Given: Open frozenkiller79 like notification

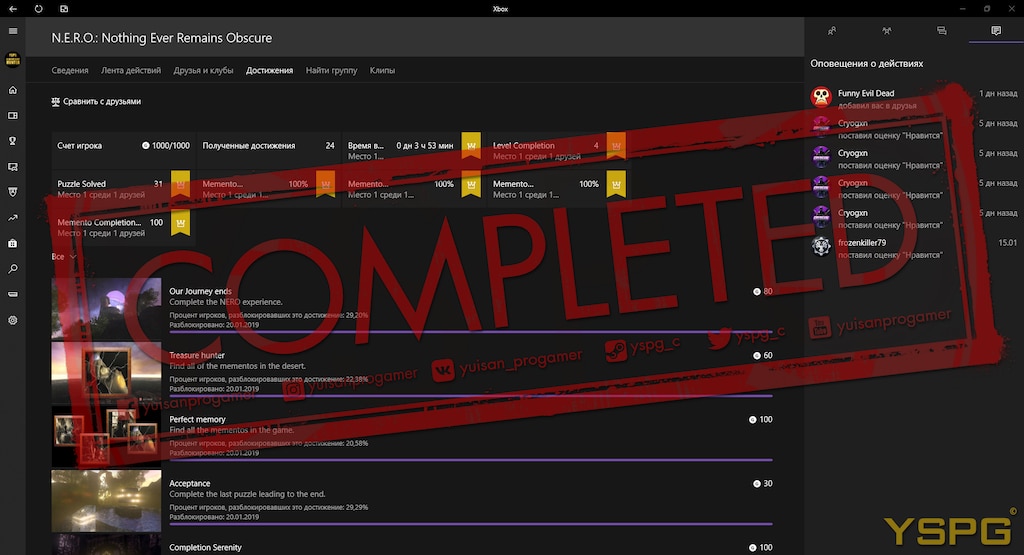Looking at the screenshot, I should [914, 247].
